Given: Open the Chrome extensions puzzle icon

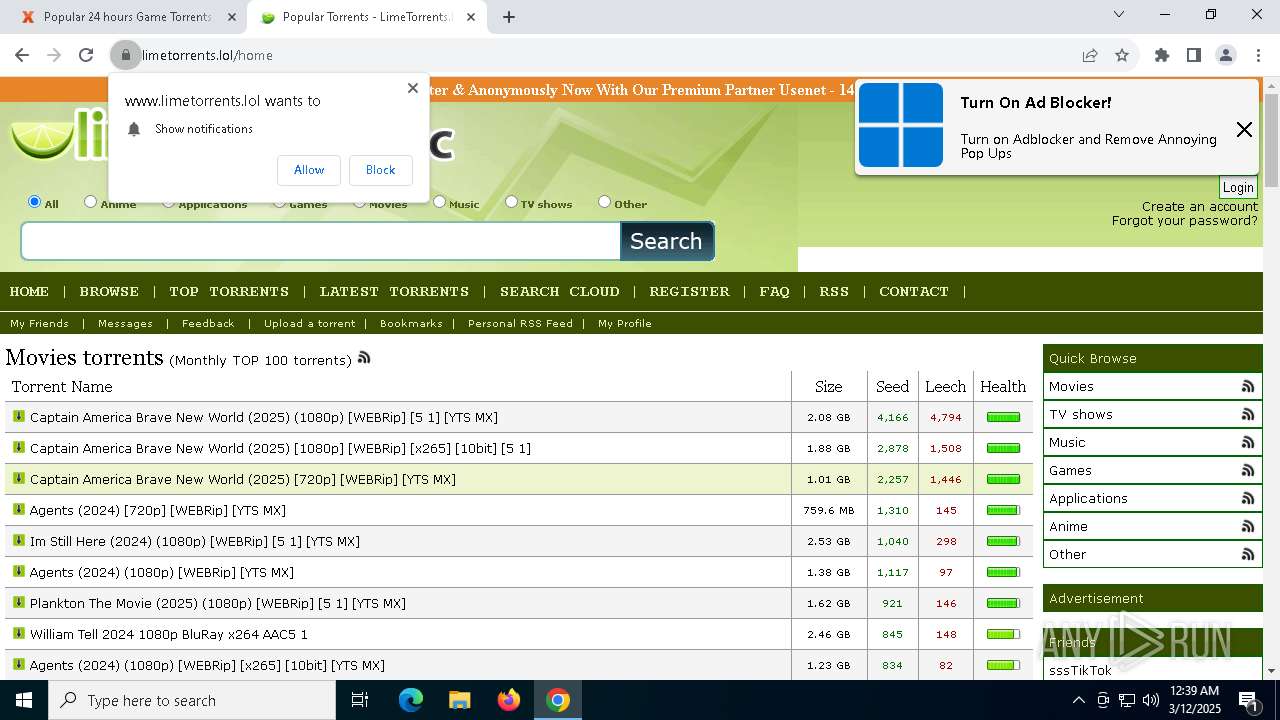Looking at the screenshot, I should click(1162, 55).
